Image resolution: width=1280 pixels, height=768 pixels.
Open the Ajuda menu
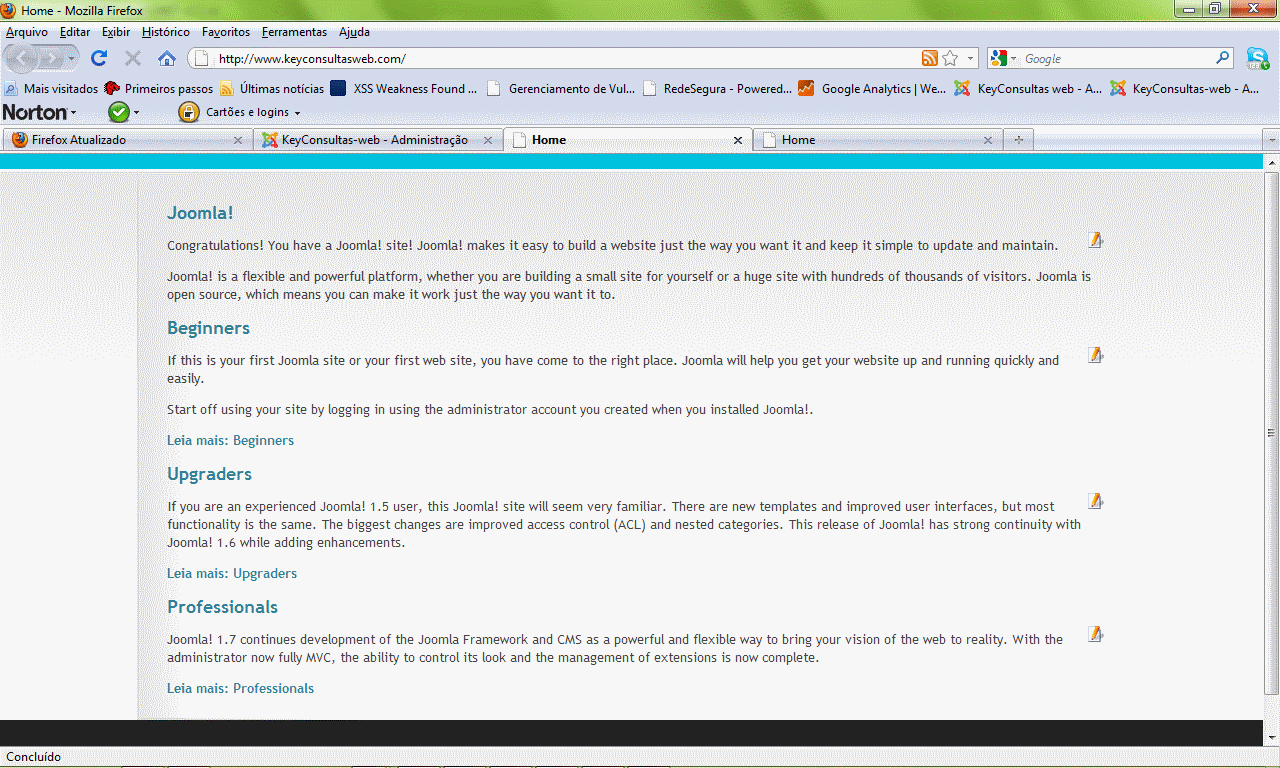(x=354, y=32)
